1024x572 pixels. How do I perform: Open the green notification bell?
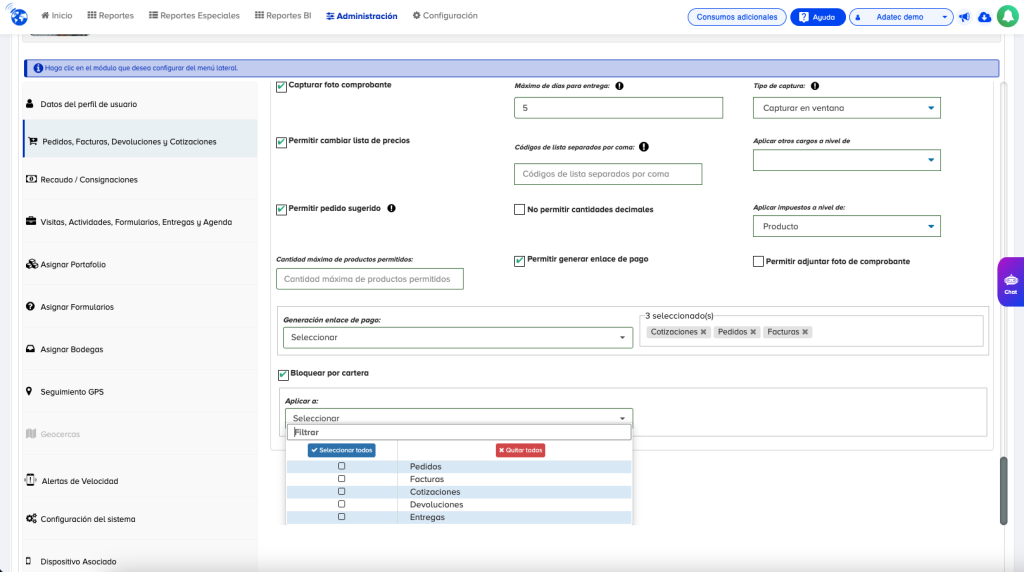click(x=1008, y=16)
